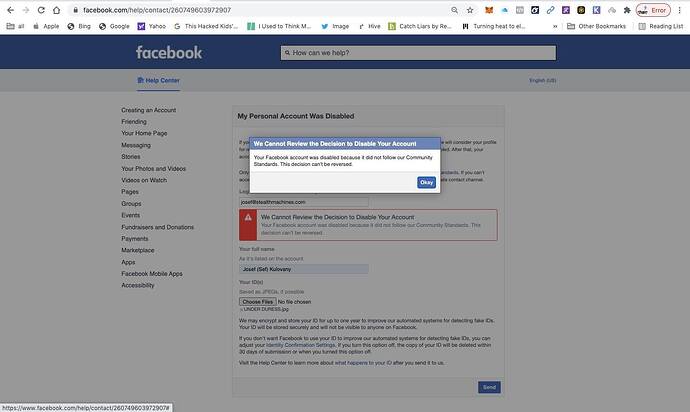Open 'Identity Confirmation Settings' link

pos(301,345)
